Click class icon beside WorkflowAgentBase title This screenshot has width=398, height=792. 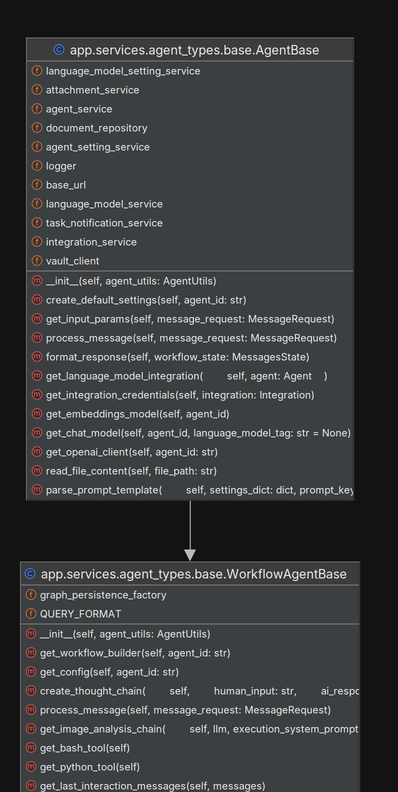[x=30, y=574]
